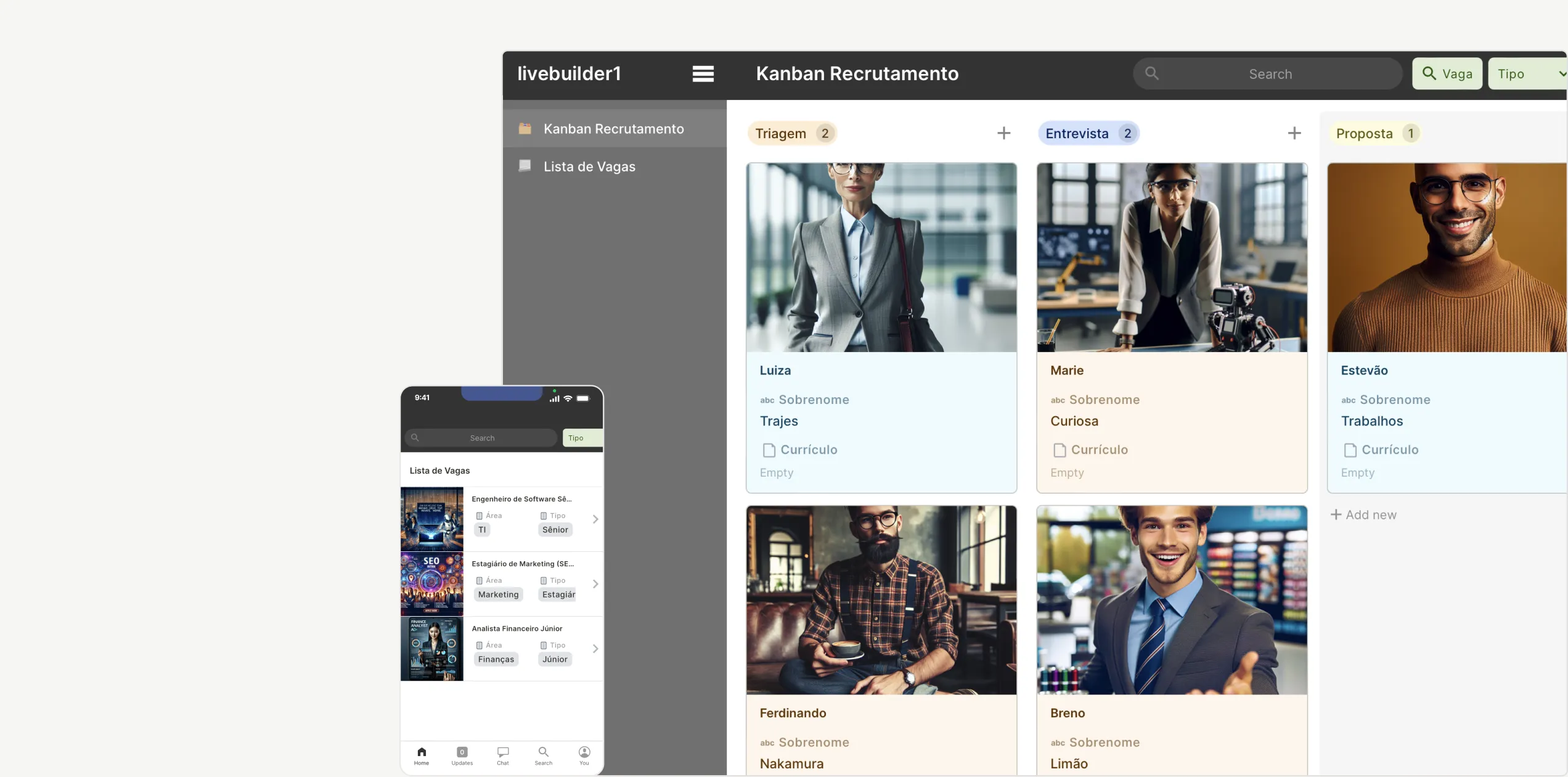Click the surname Trabalhos on Estevão's card
The width and height of the screenshot is (1568, 777).
pos(1371,421)
